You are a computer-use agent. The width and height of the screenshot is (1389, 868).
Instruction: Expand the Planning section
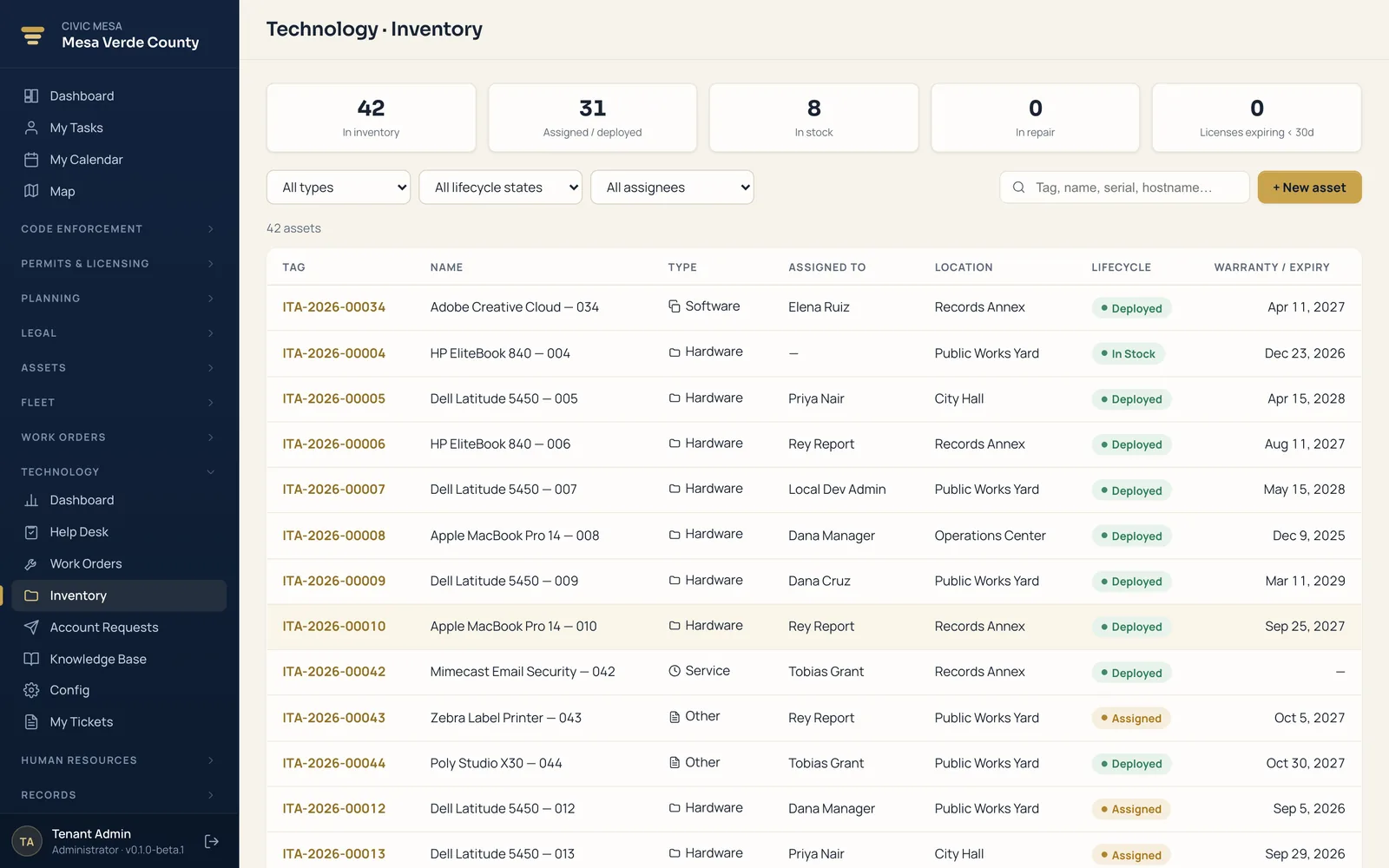(x=119, y=299)
